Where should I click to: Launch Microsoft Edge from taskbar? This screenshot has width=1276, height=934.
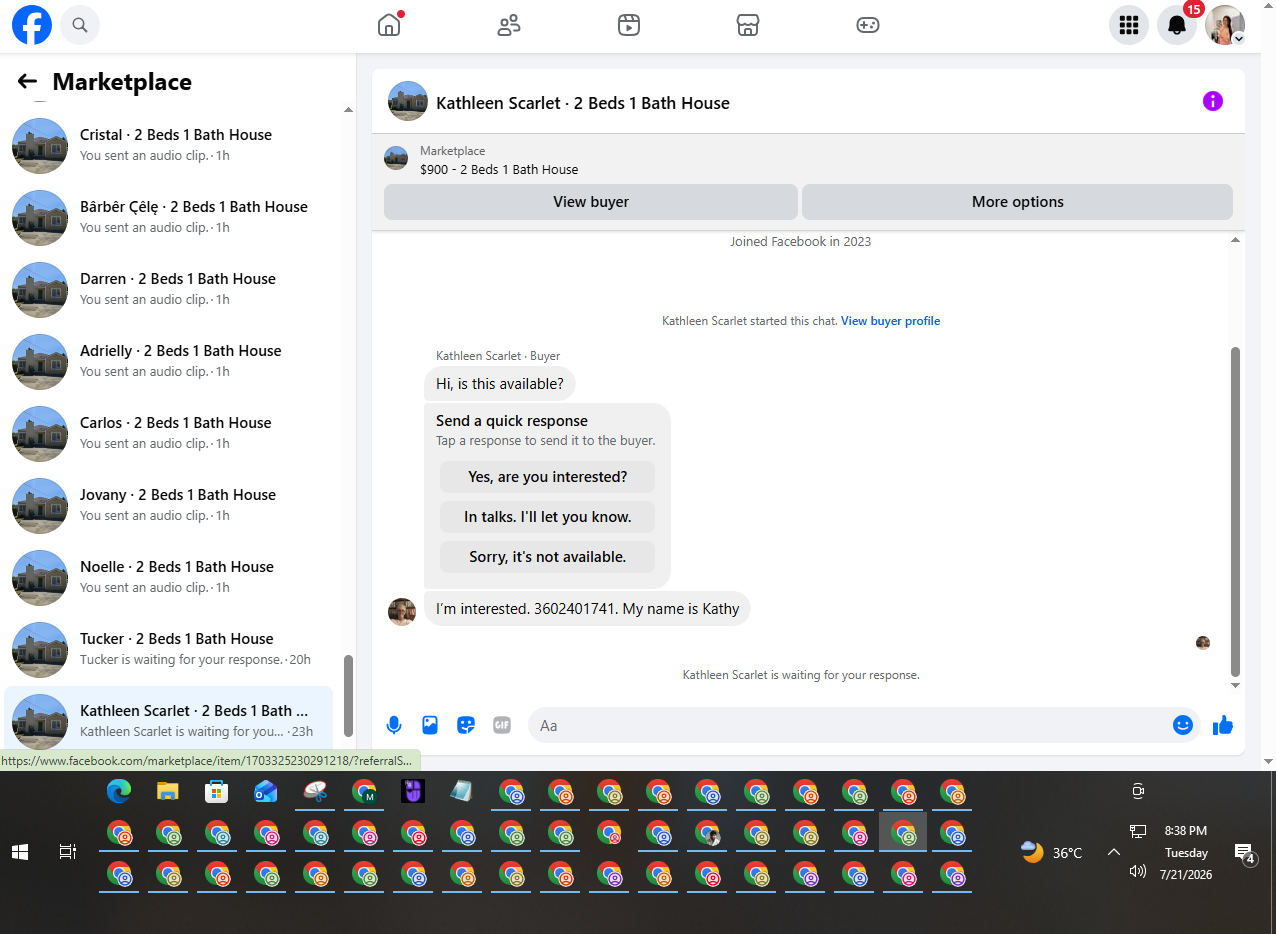point(119,792)
